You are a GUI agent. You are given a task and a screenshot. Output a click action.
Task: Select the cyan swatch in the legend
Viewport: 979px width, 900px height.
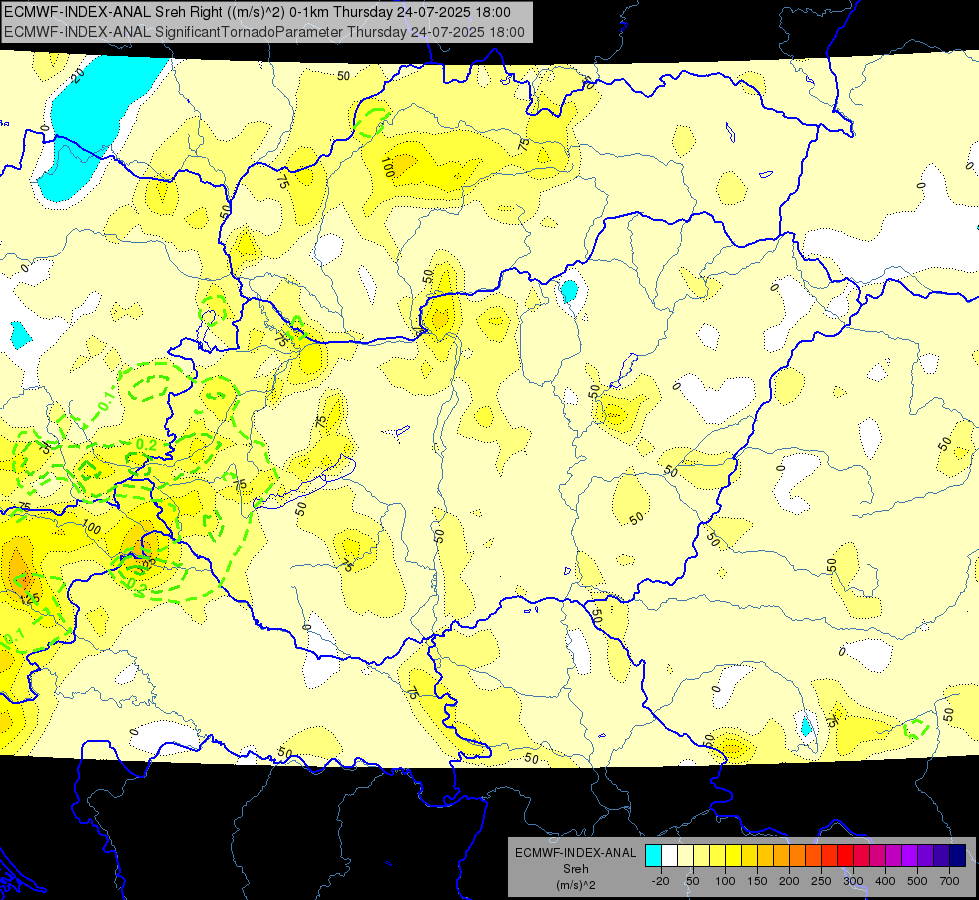pos(654,855)
